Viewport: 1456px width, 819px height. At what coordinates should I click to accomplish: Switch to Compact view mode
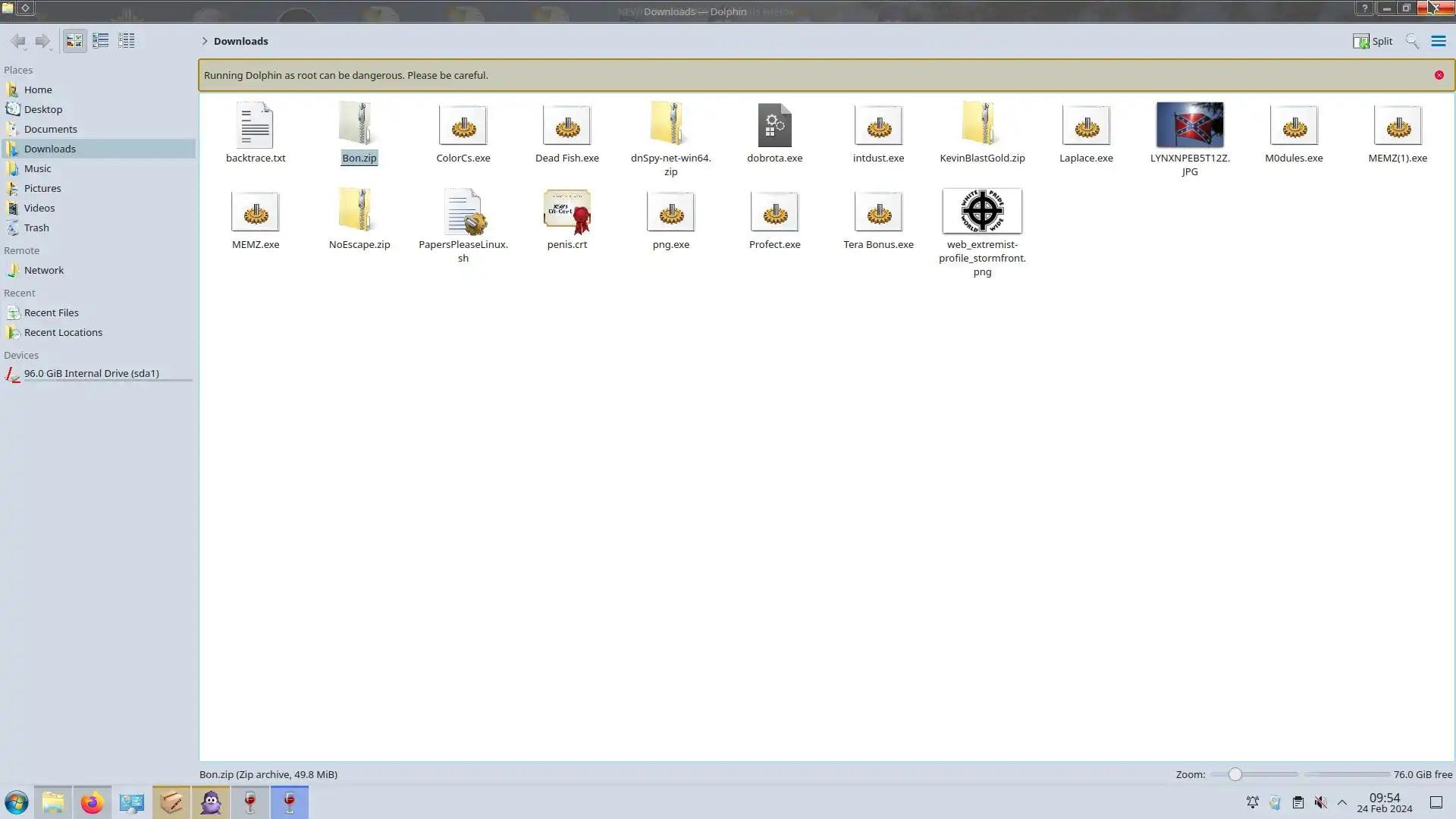[100, 41]
